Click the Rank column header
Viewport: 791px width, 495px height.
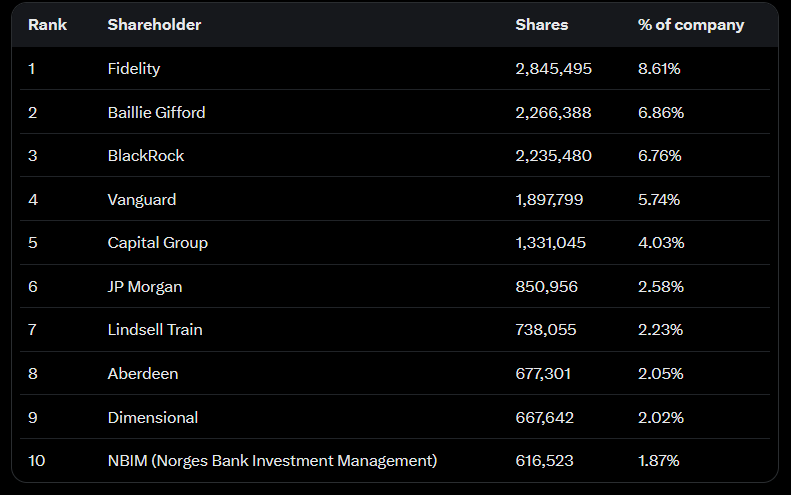47,25
